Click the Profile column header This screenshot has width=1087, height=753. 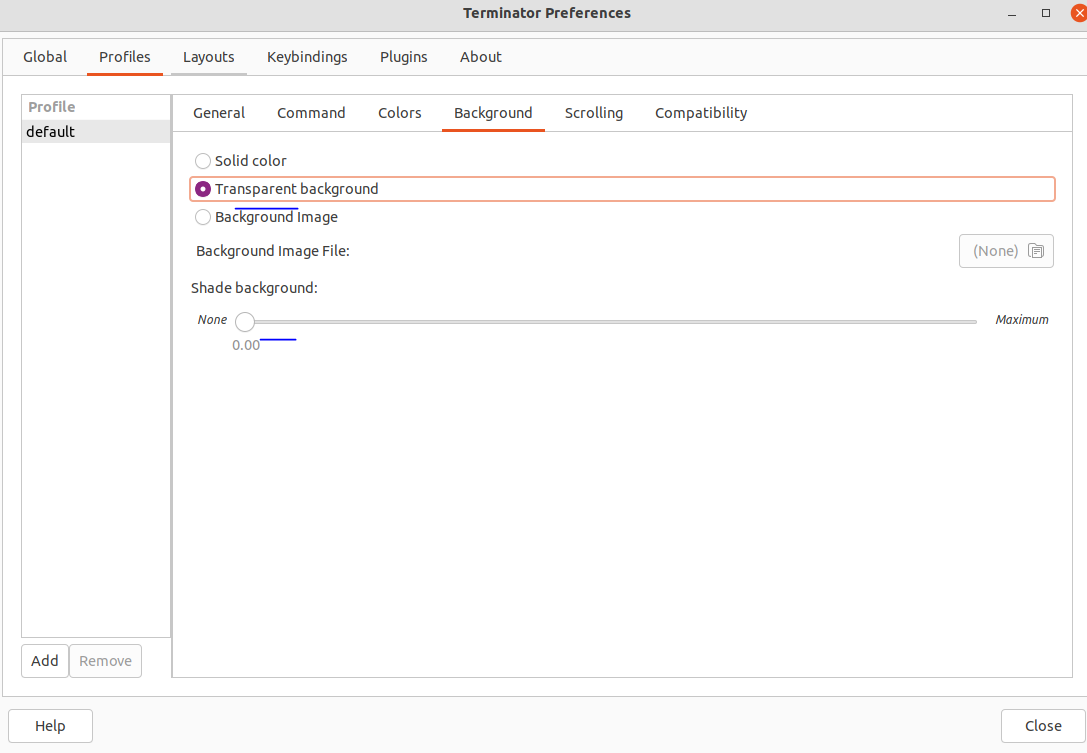[96, 107]
